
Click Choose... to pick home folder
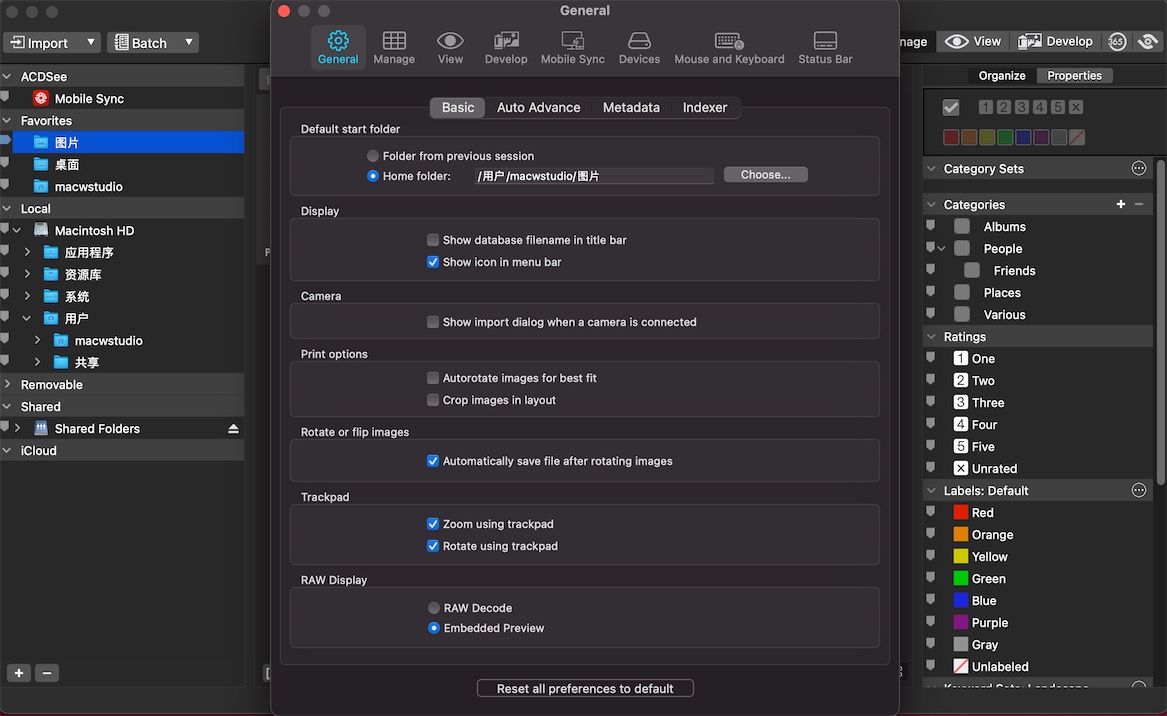(765, 174)
